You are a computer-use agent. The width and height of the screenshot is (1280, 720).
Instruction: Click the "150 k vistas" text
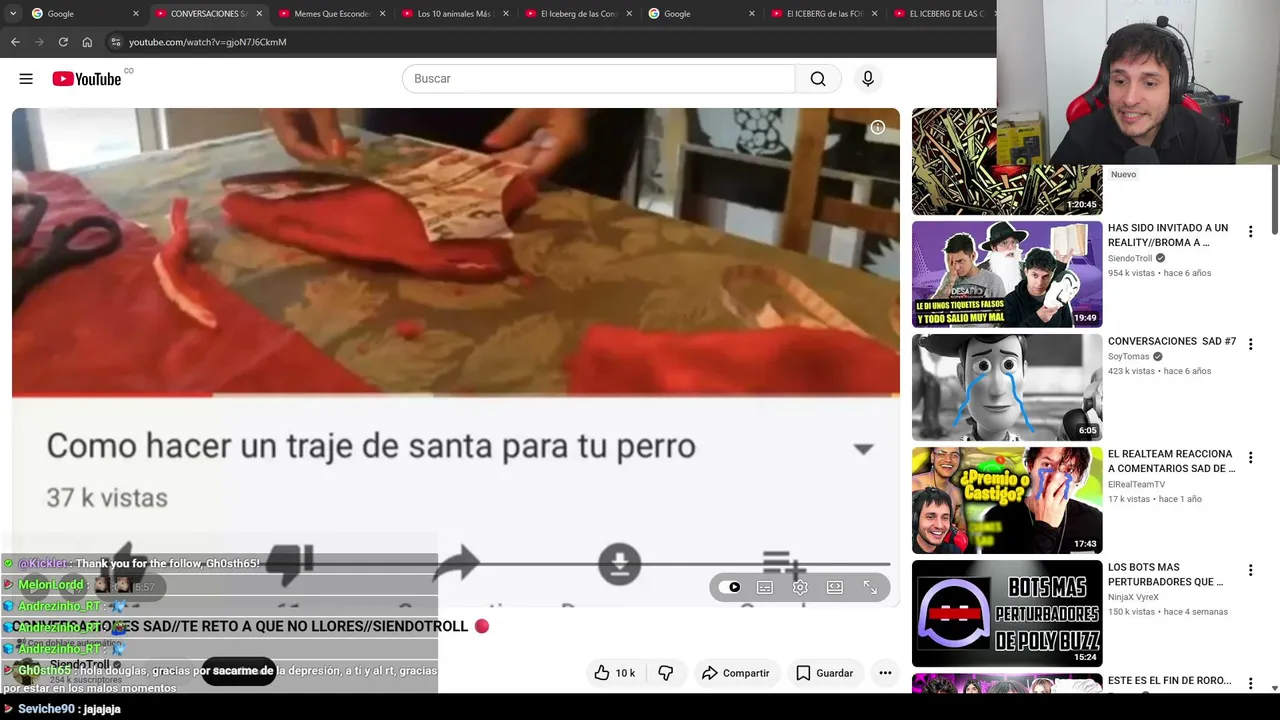1131,612
